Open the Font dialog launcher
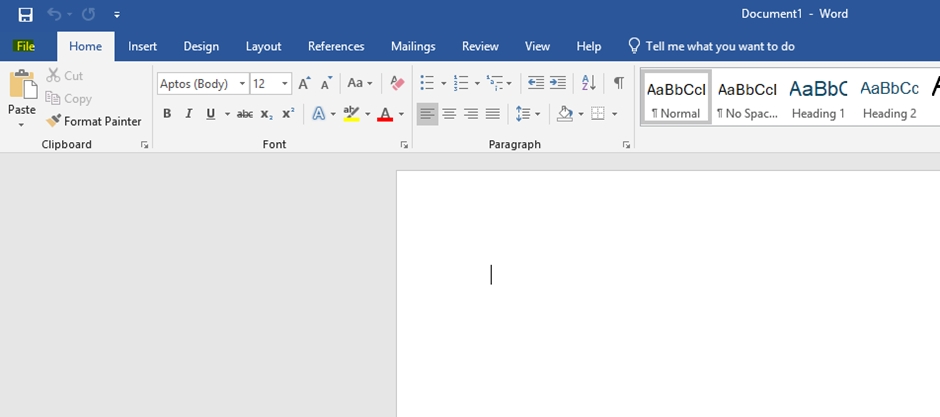The height and width of the screenshot is (417, 940). (404, 145)
